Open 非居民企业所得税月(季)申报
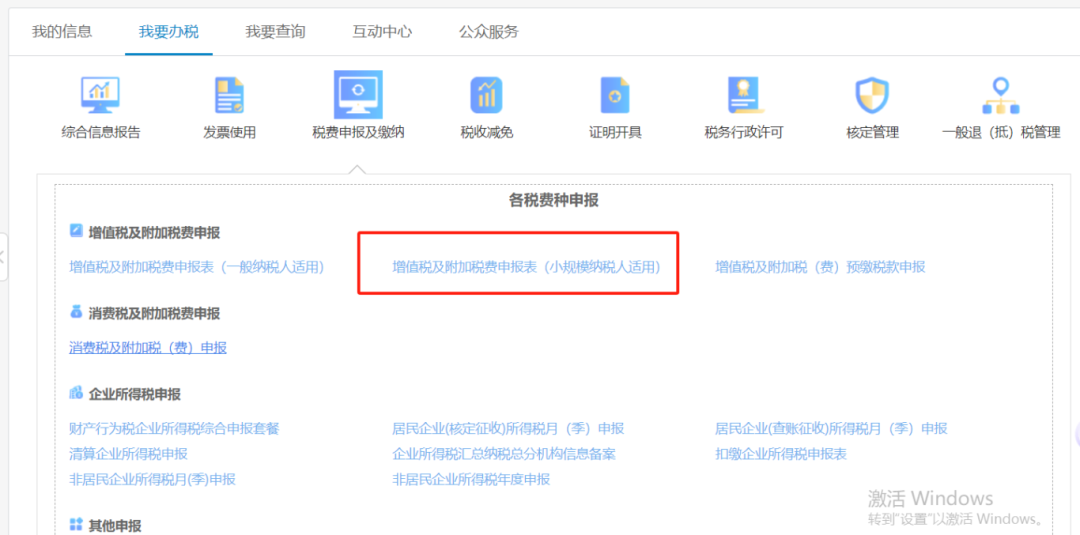Image resolution: width=1080 pixels, height=535 pixels. pos(153,479)
